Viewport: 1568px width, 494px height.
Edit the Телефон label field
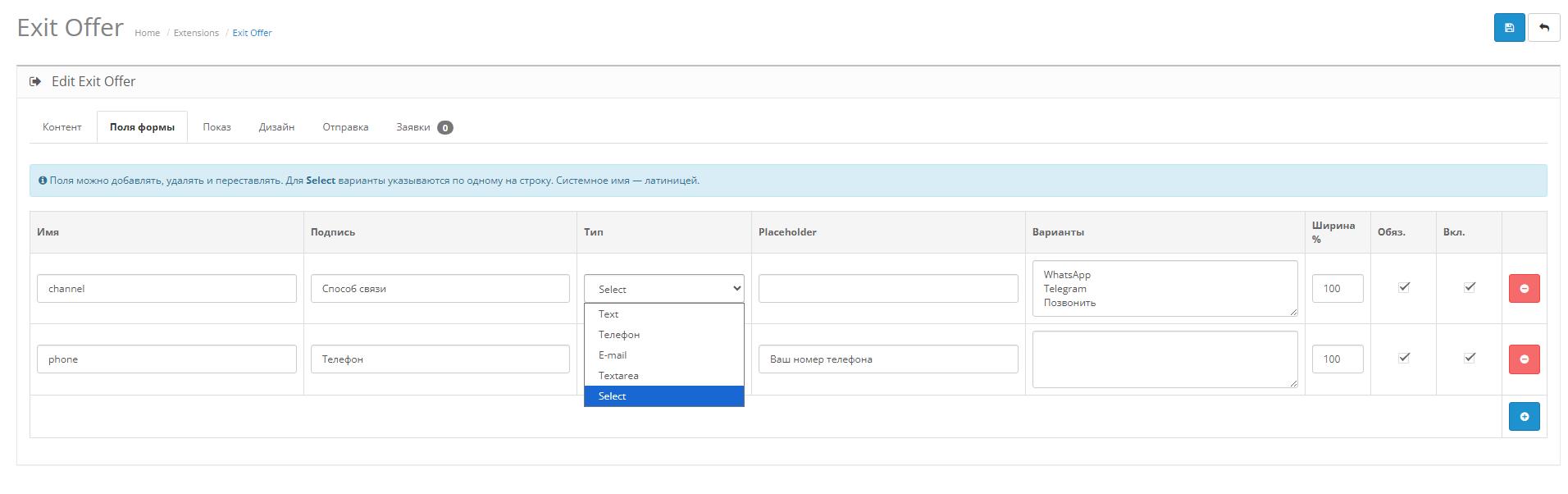[440, 359]
